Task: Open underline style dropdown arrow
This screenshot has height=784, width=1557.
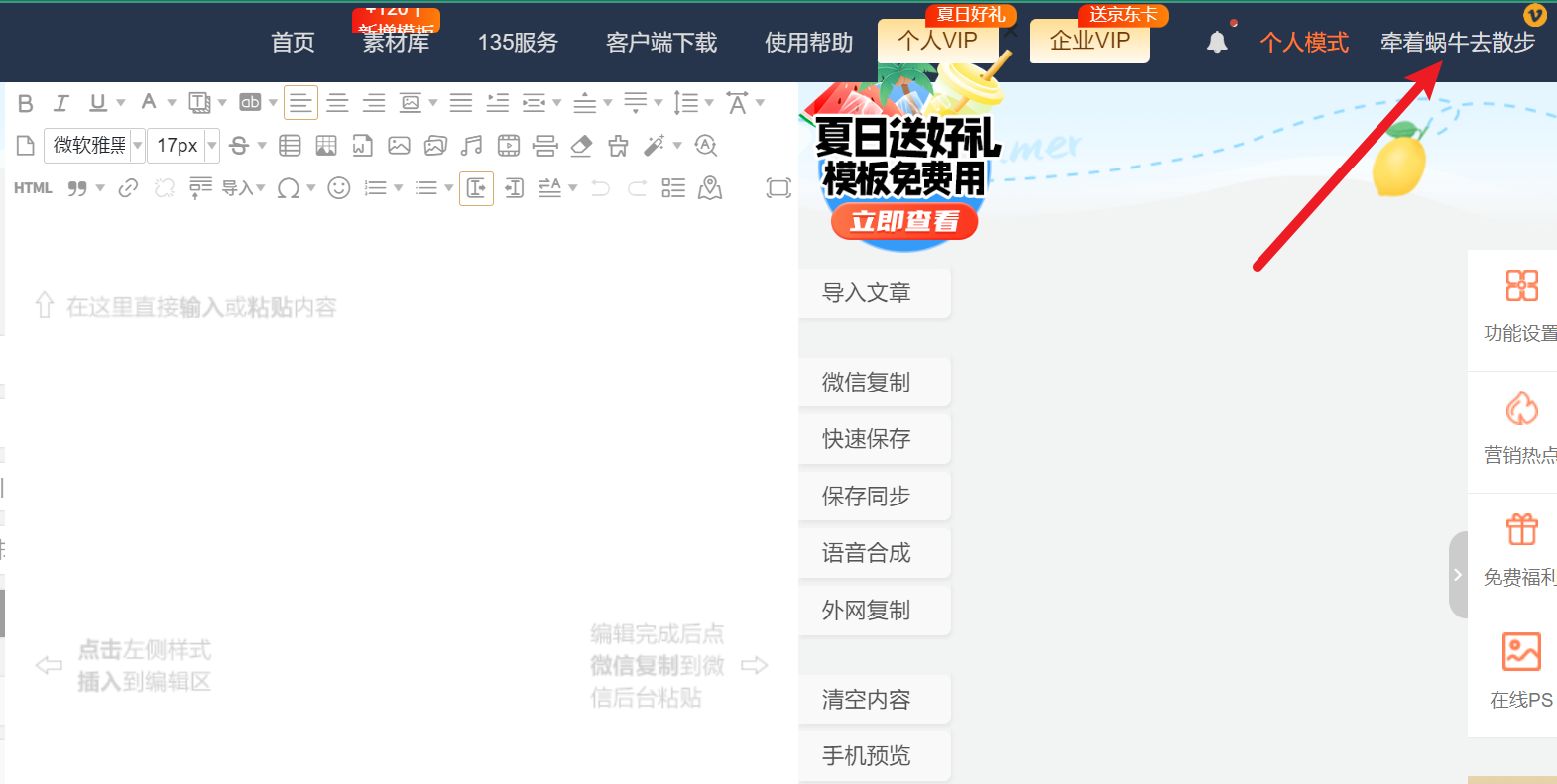Action: 121,103
